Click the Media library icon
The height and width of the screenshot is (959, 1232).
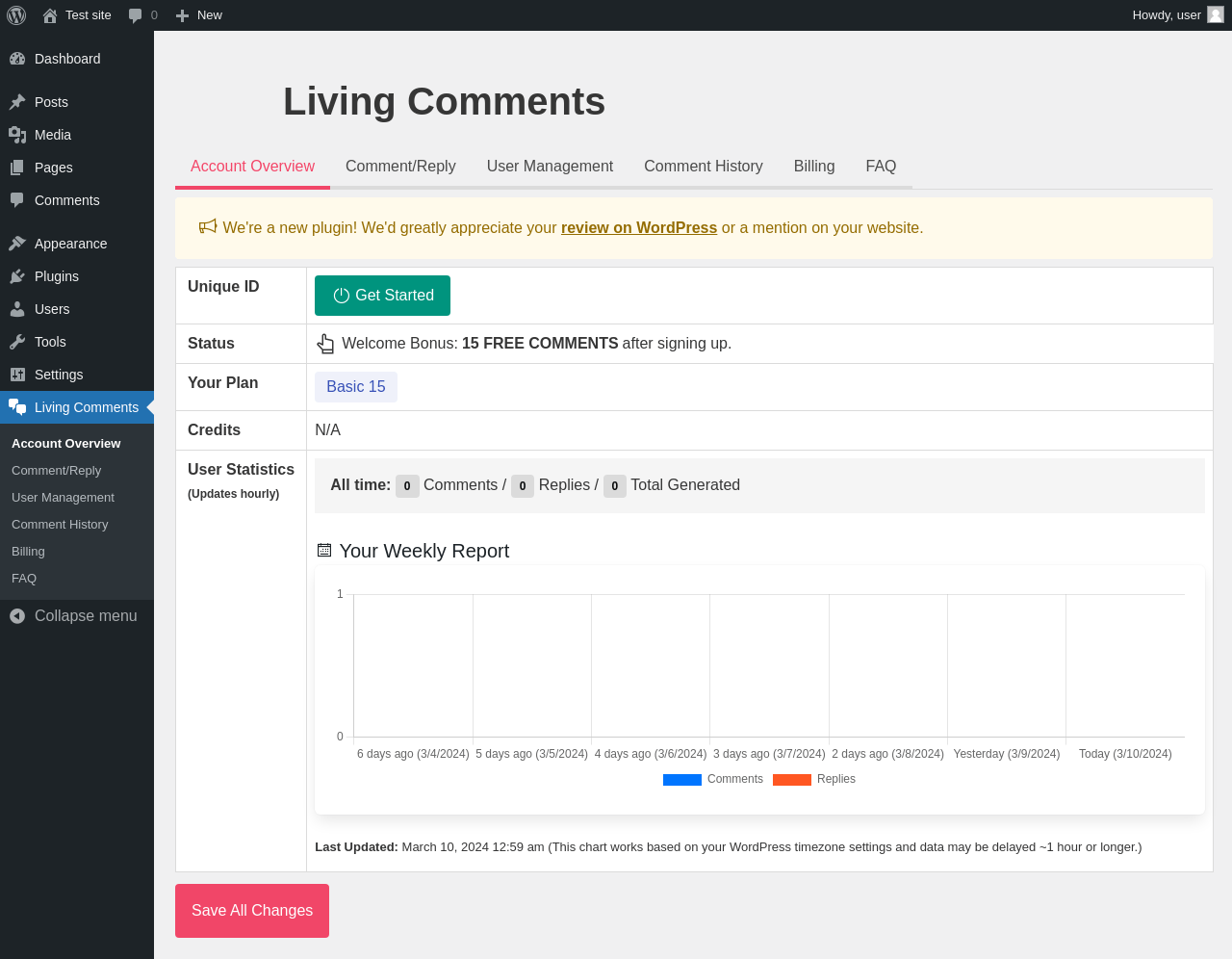click(x=17, y=135)
